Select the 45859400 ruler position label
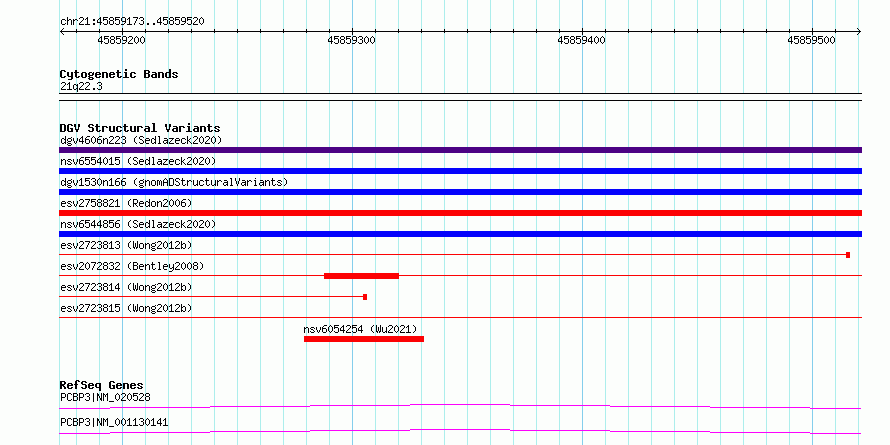 (582, 40)
